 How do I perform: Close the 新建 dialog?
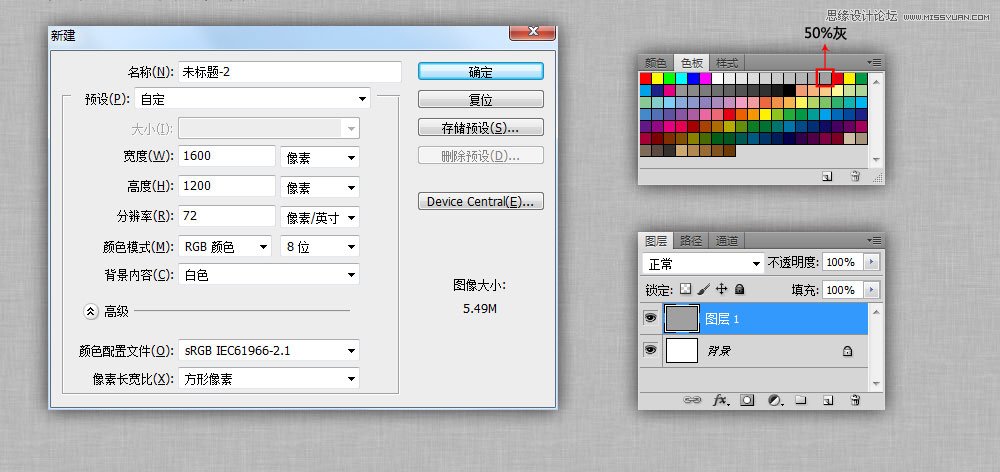pos(533,31)
